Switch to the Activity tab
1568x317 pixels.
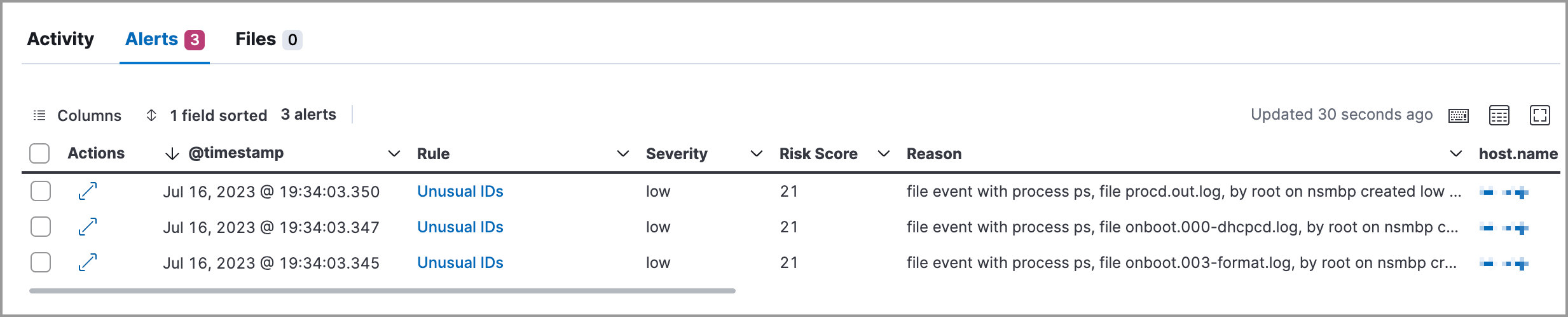pos(60,39)
